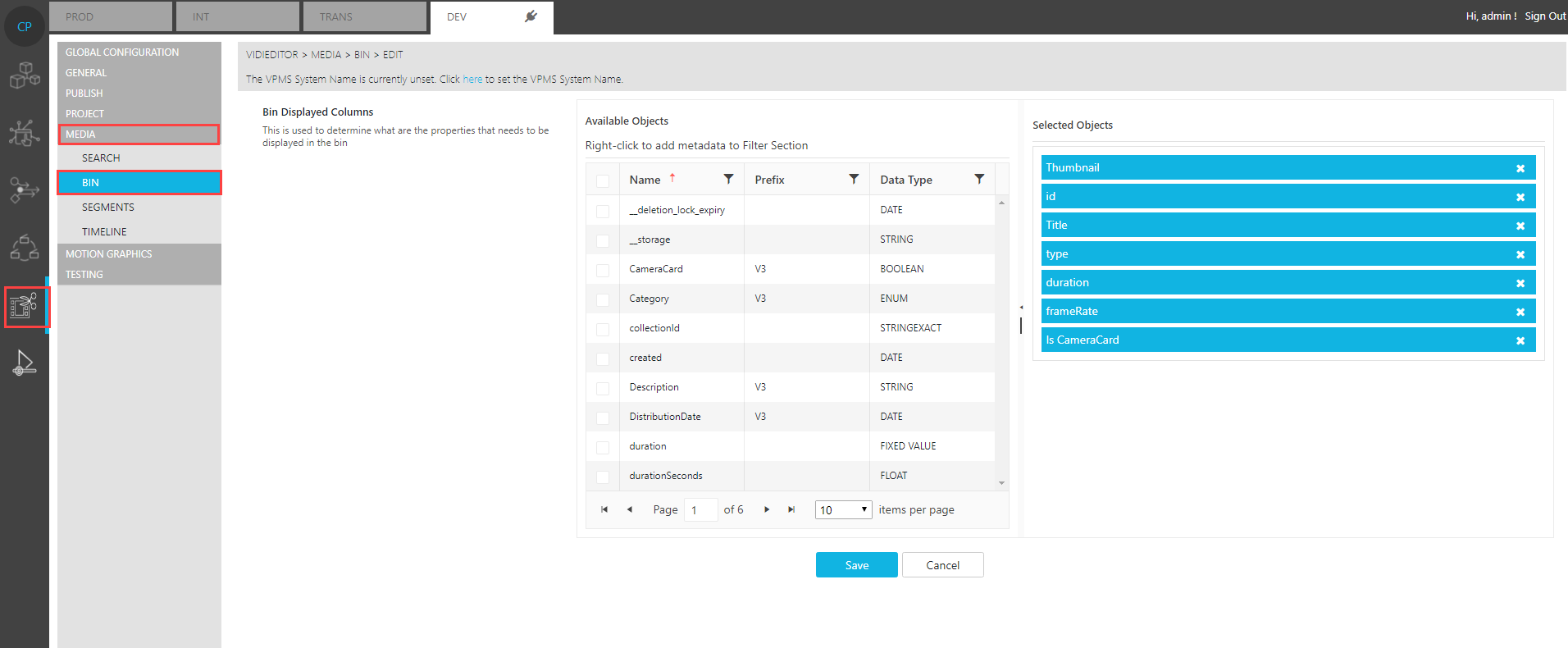The image size is (1568, 648).
Task: Jump to the last page of objects
Action: pos(791,509)
